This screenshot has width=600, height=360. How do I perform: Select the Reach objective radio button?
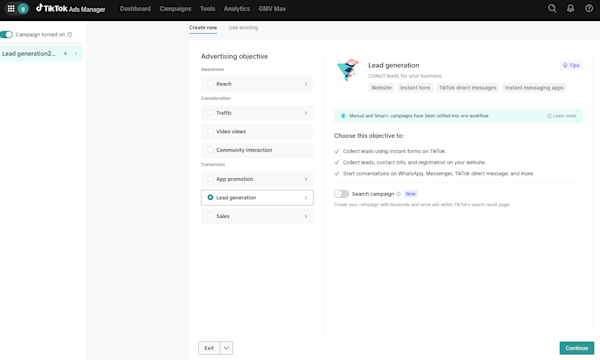click(210, 84)
